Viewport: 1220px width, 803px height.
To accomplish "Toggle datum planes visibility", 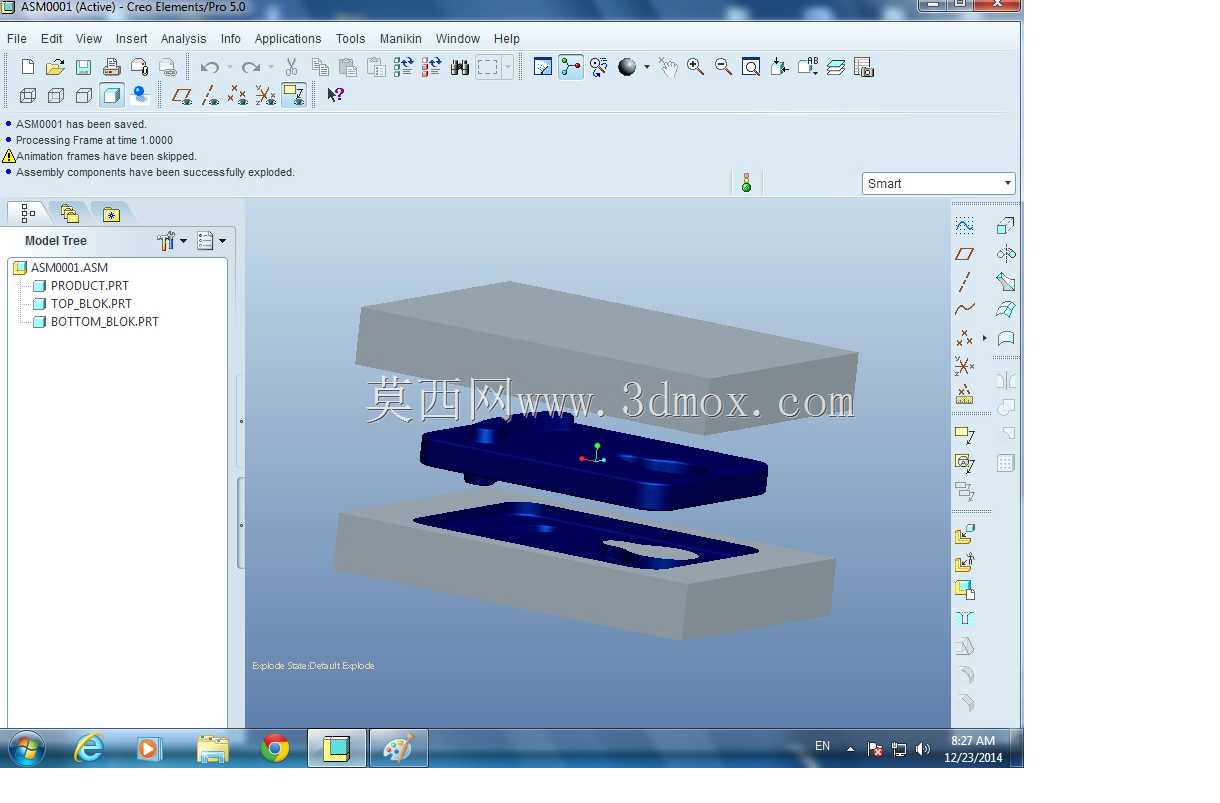I will 182,95.
